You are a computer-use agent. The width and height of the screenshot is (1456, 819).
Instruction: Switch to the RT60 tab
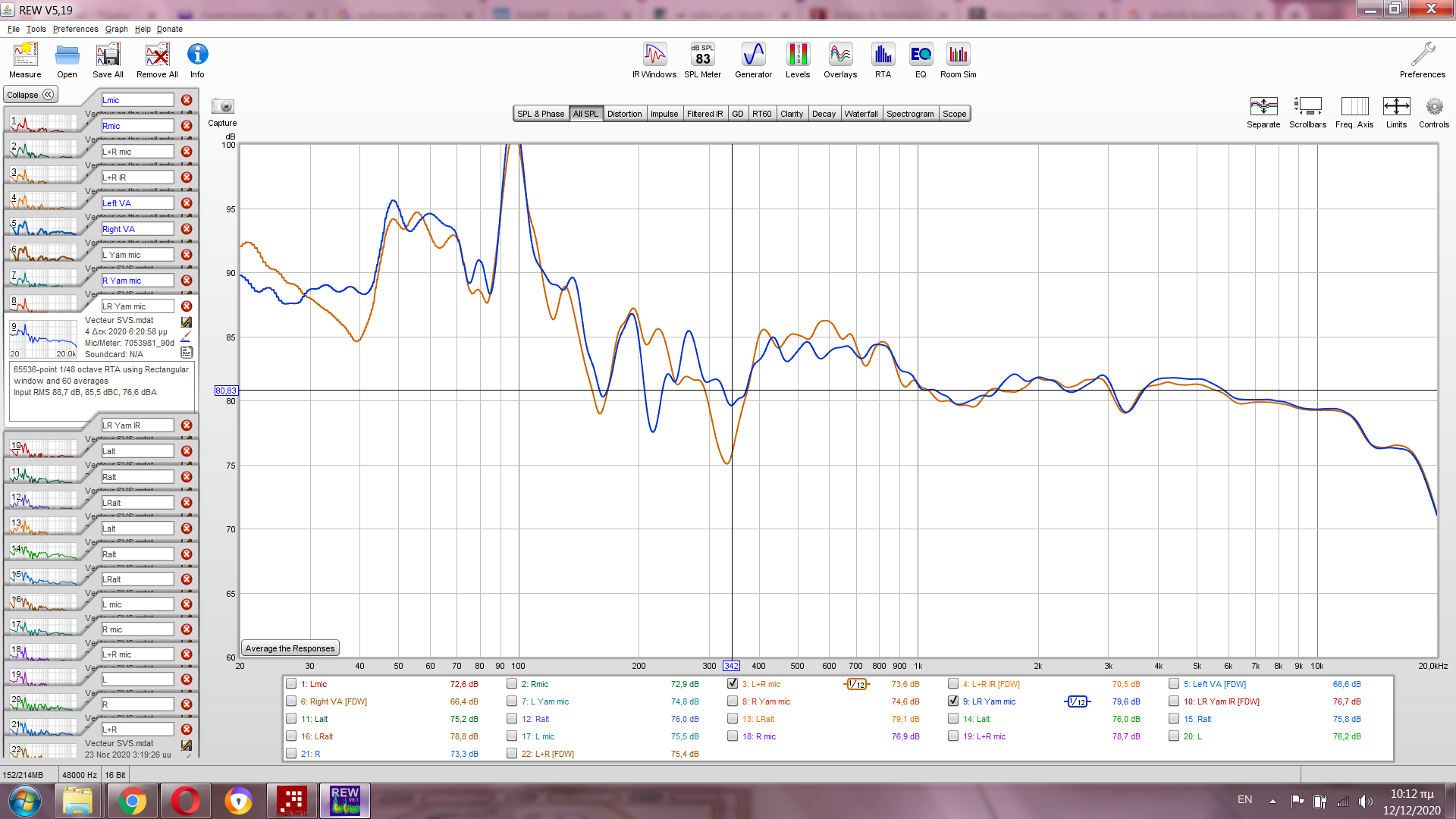[761, 114]
